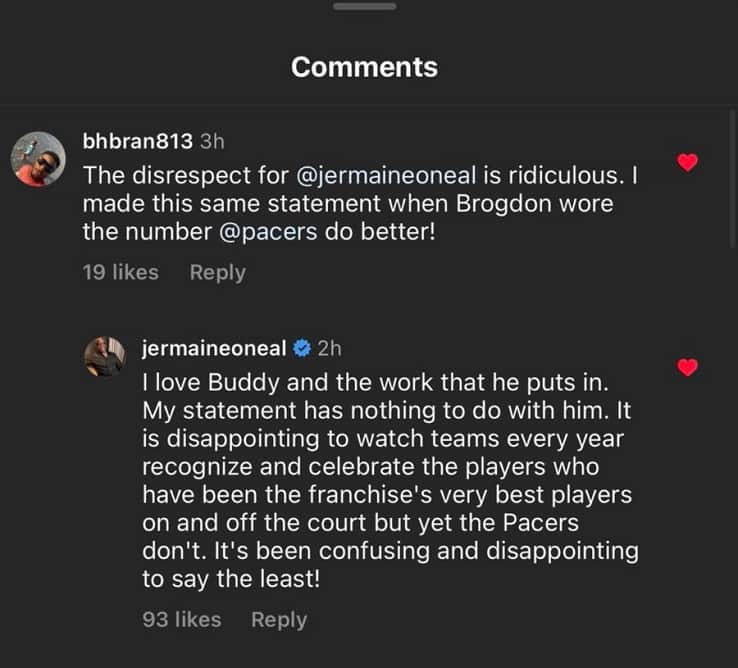Click jermaineoneal's reply text about Buddy
The width and height of the screenshot is (738, 668).
[390, 481]
